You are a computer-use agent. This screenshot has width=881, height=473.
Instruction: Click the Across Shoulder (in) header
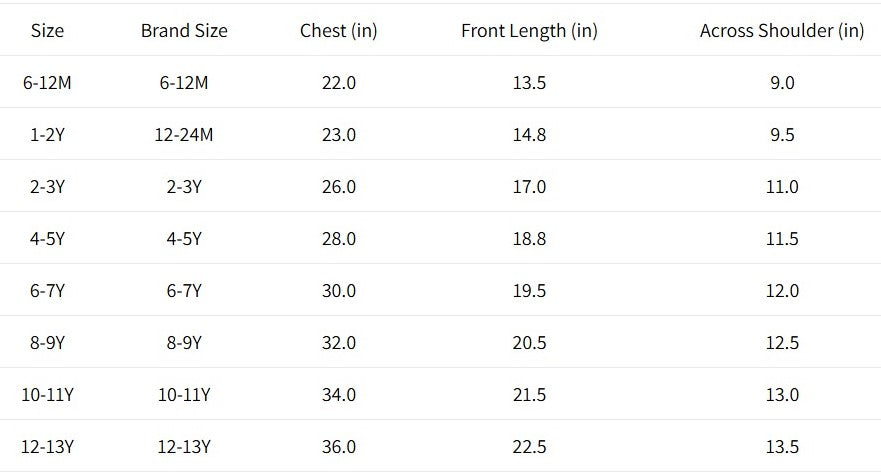pyautogui.click(x=781, y=31)
